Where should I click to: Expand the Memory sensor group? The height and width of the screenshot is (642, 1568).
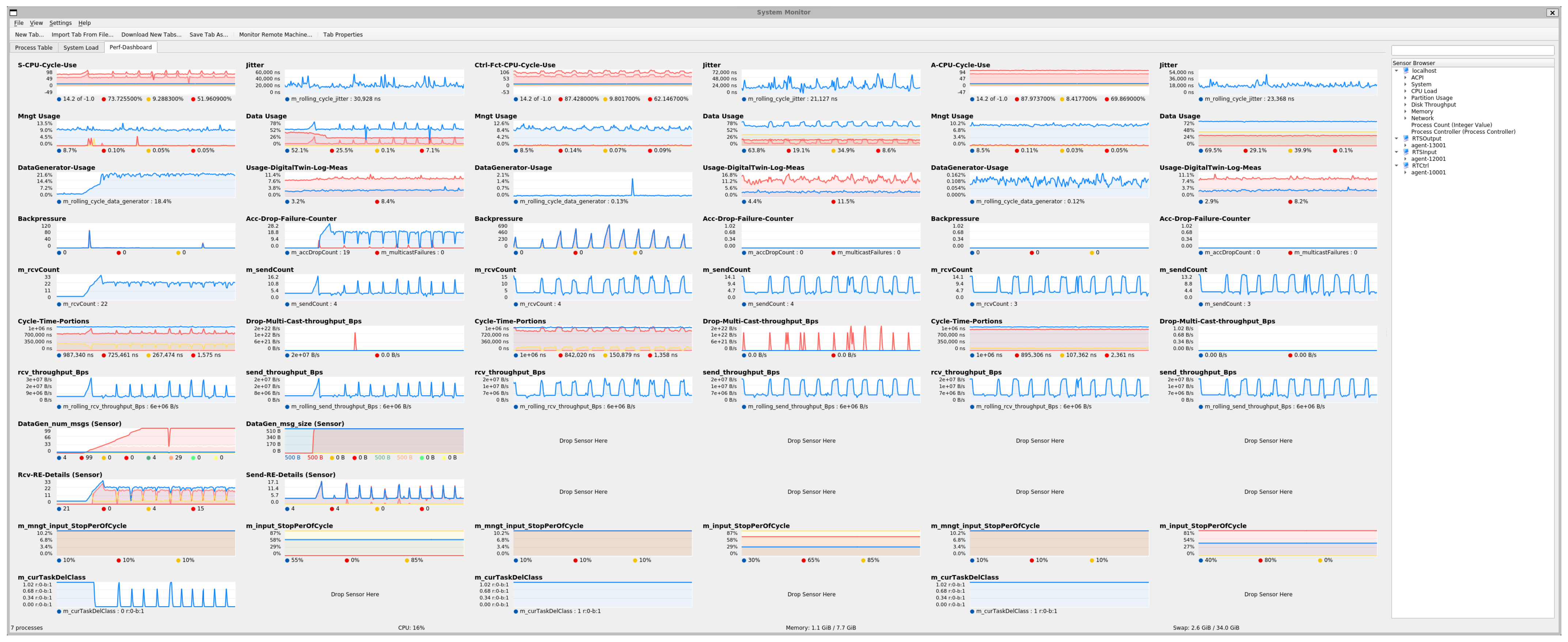1405,111
